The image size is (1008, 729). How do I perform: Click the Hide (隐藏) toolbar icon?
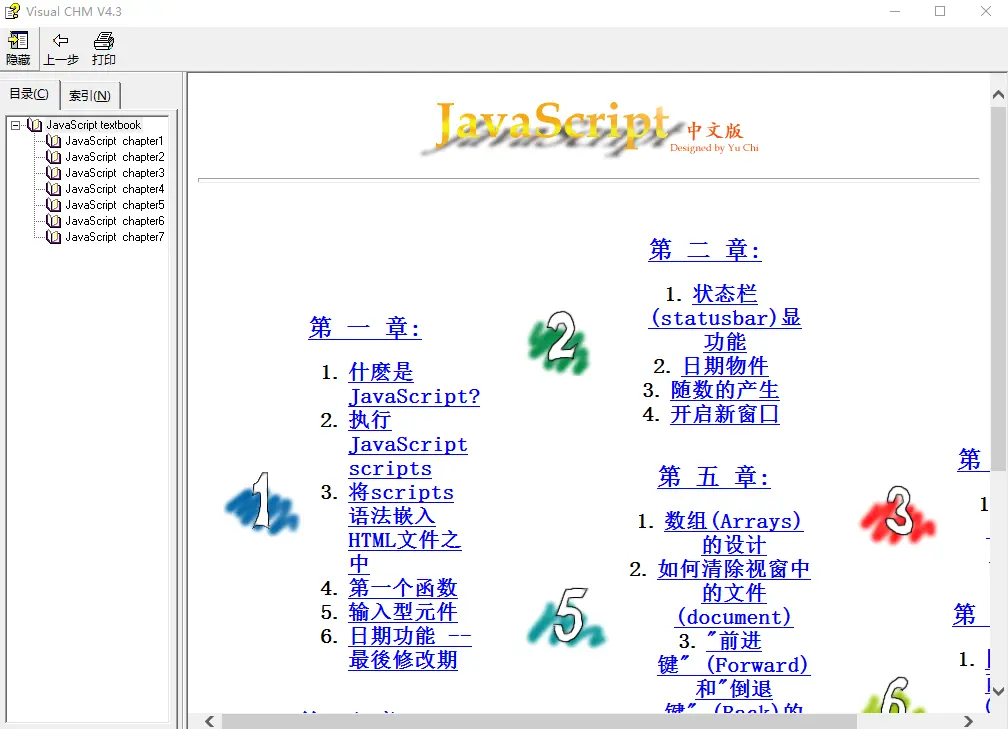click(18, 42)
